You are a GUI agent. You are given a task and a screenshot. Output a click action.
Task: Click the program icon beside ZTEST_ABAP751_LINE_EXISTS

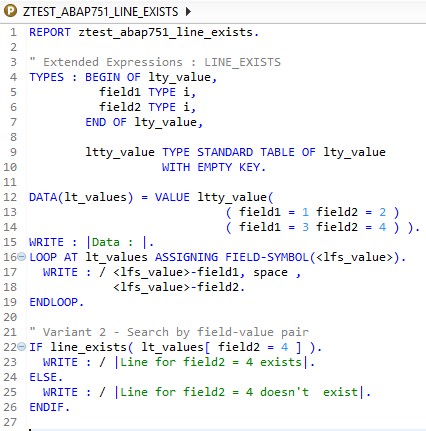[x=10, y=11]
